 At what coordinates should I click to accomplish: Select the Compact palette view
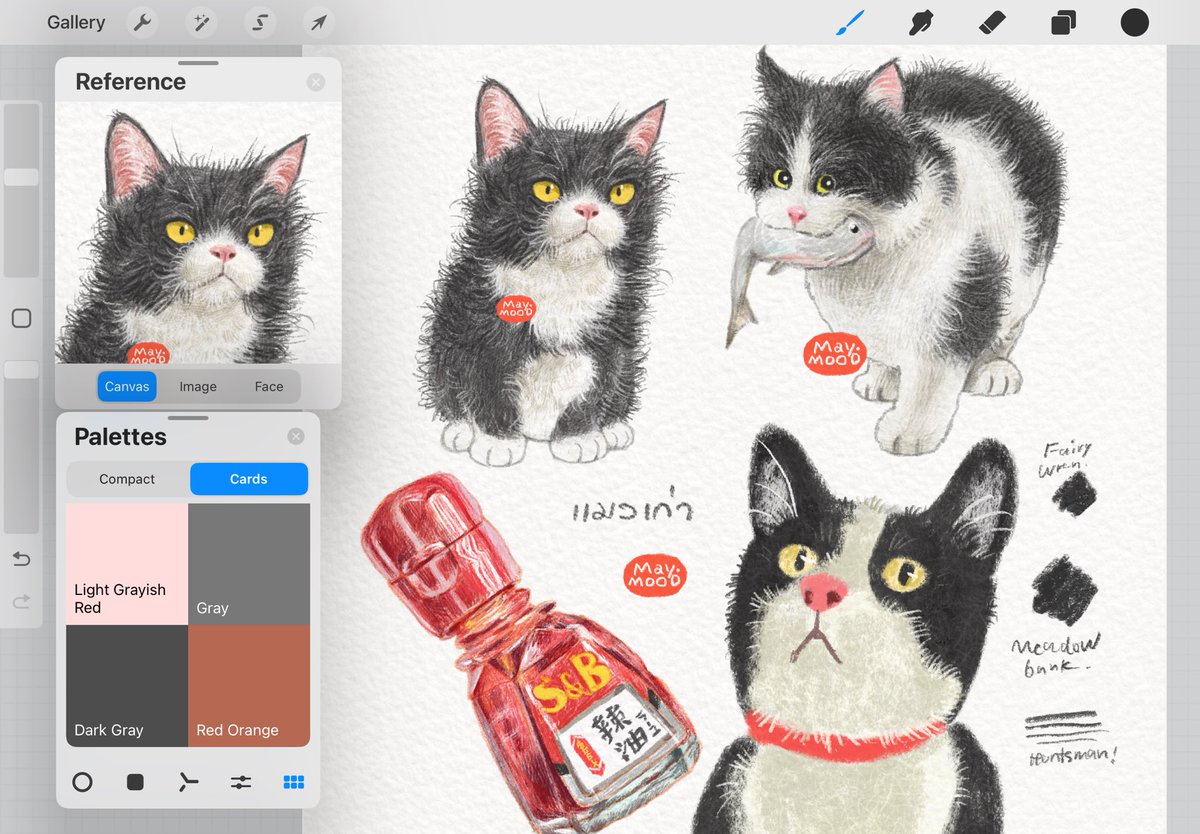pyautogui.click(x=127, y=479)
